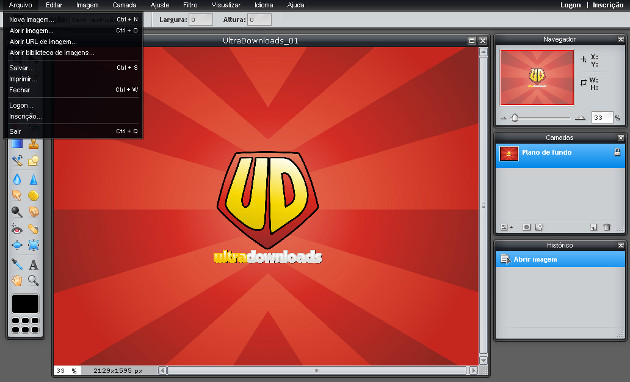Choose the Color picker eyedropper tool
Screen dimensions: 630x382
[x=17, y=264]
